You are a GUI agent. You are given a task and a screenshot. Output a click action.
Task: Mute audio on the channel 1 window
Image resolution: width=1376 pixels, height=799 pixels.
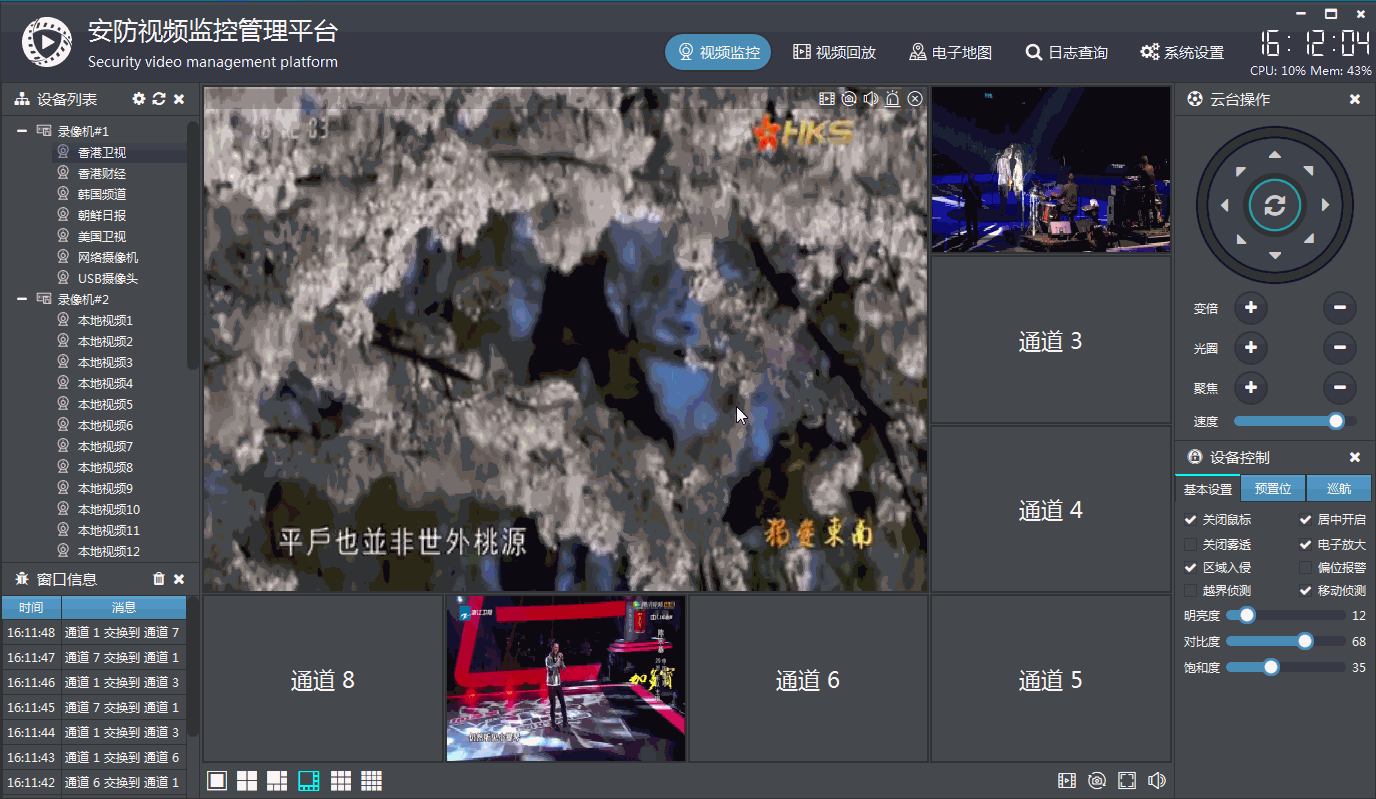click(870, 98)
